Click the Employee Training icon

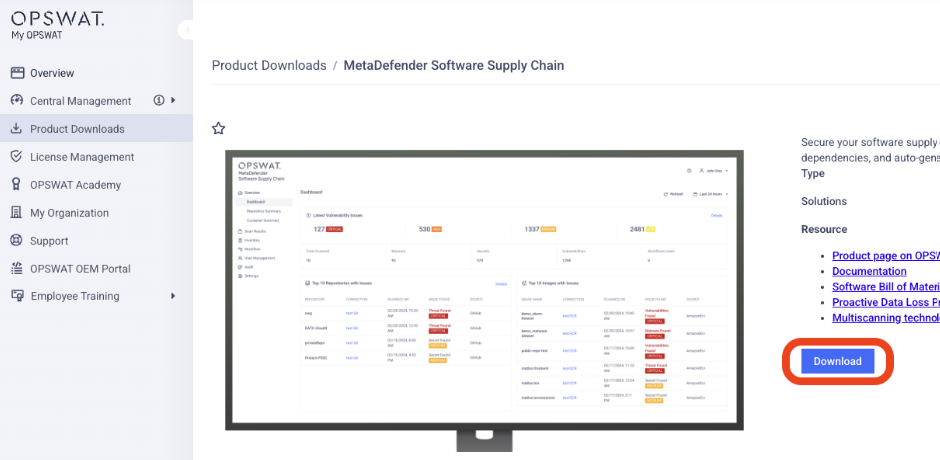click(x=17, y=296)
